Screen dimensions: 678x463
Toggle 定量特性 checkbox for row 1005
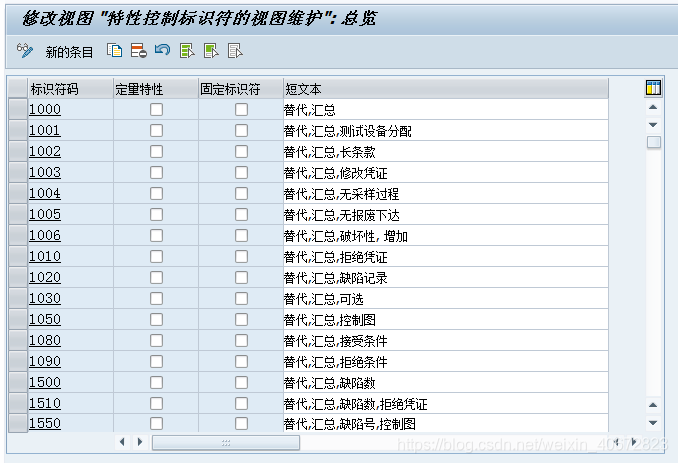[157, 214]
